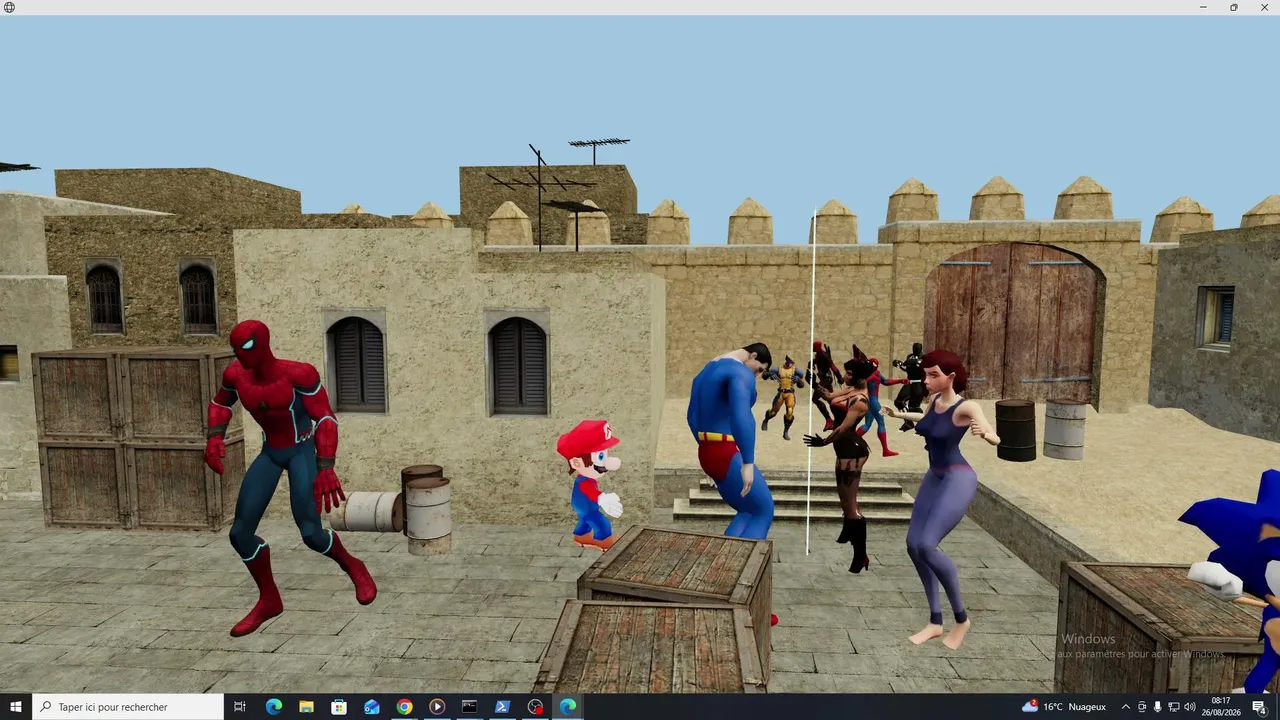Select the highlighted active Edge taskbar icon
The image size is (1280, 720).
click(568, 707)
